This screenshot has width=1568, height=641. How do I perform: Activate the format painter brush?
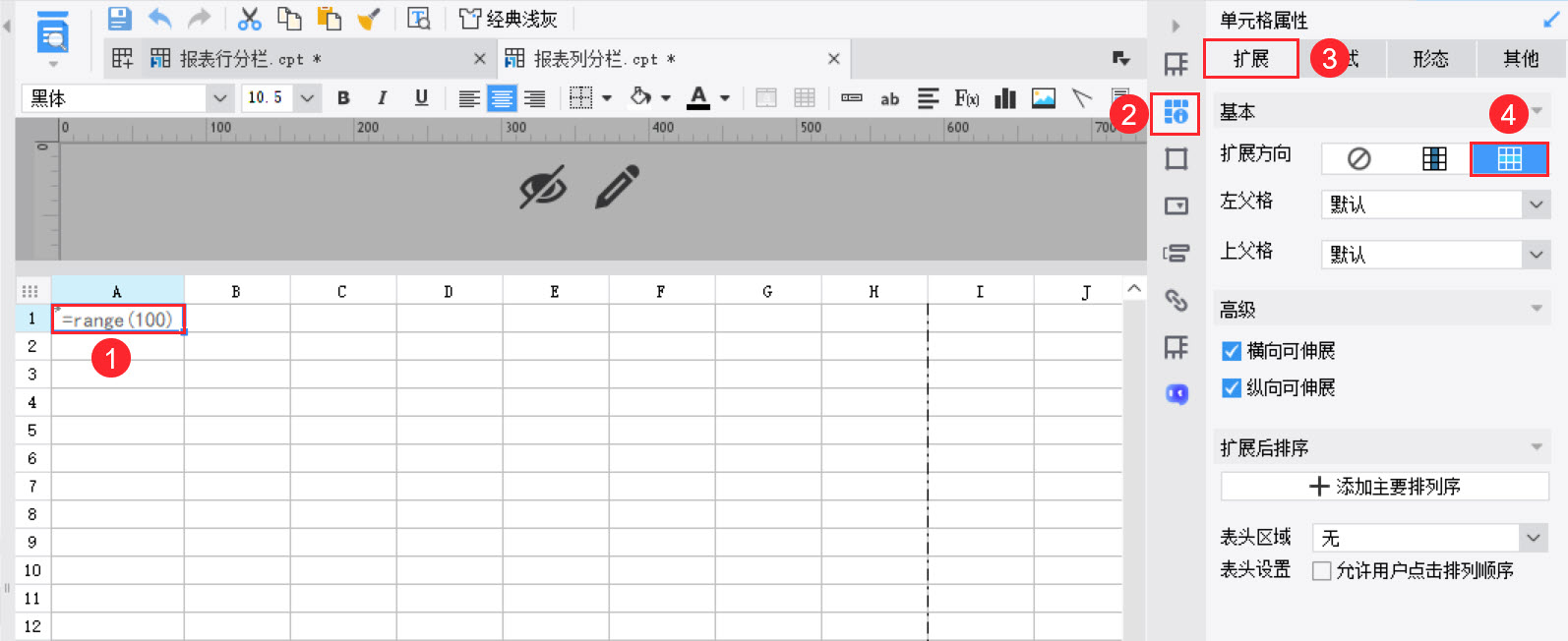click(369, 18)
